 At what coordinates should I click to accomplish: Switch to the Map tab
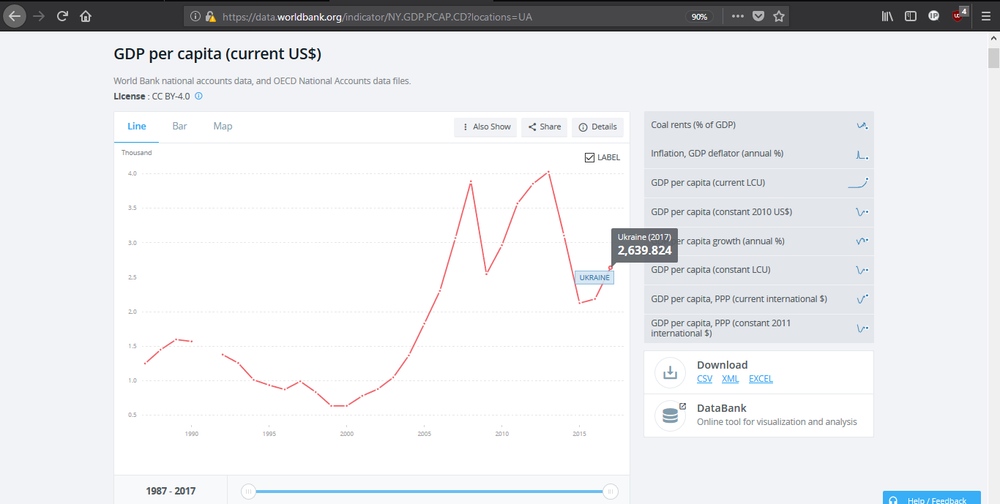tap(222, 126)
